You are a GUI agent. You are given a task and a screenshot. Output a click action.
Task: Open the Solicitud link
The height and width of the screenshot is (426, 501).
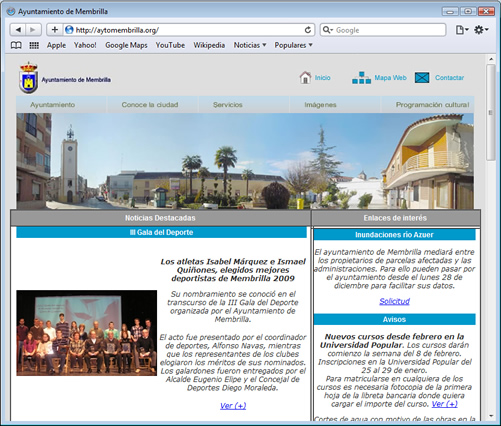coord(394,301)
